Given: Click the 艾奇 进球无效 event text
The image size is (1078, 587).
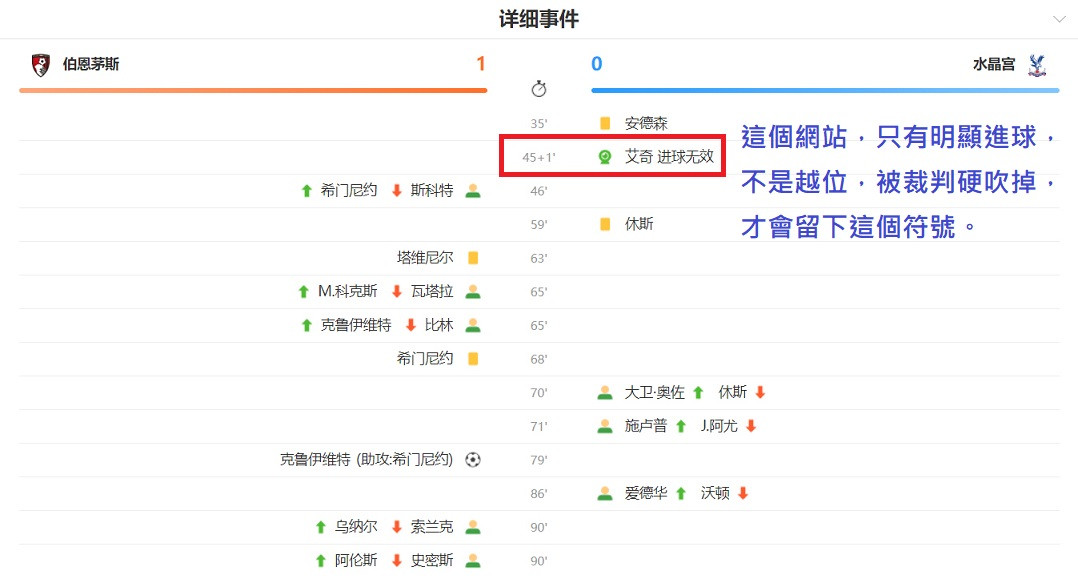Looking at the screenshot, I should [669, 157].
